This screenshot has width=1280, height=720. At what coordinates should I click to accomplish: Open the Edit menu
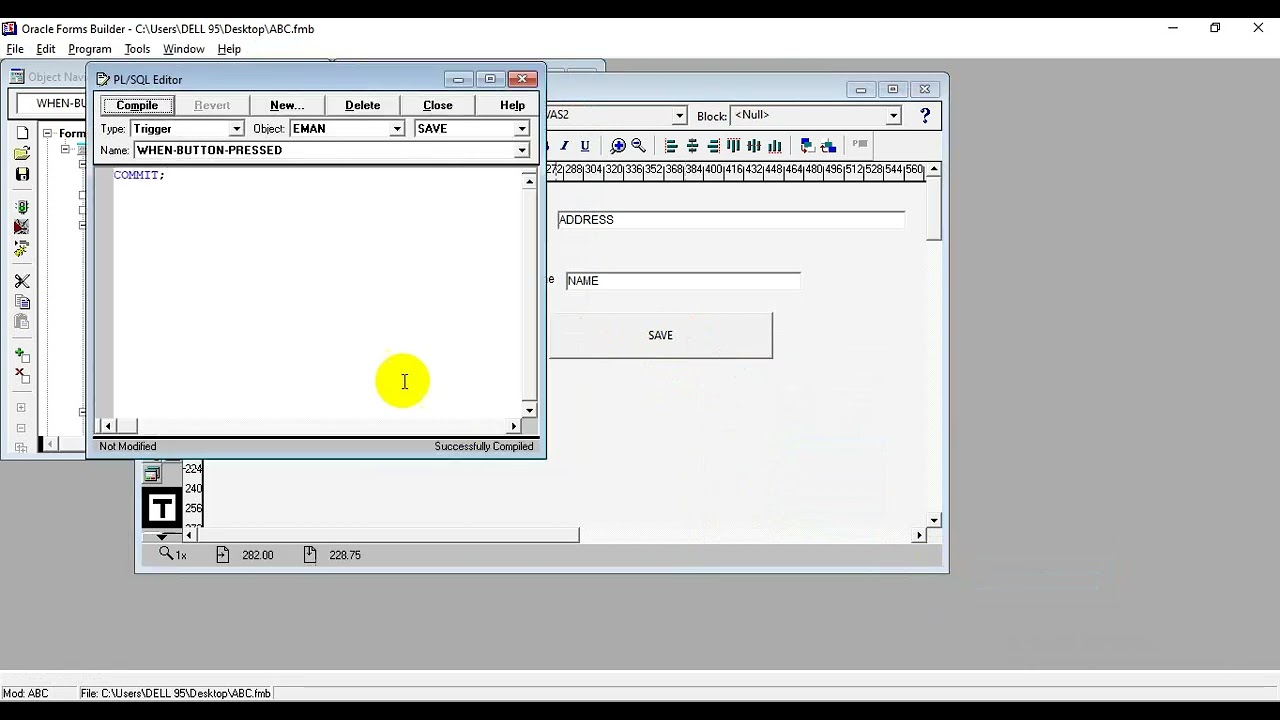[x=46, y=49]
